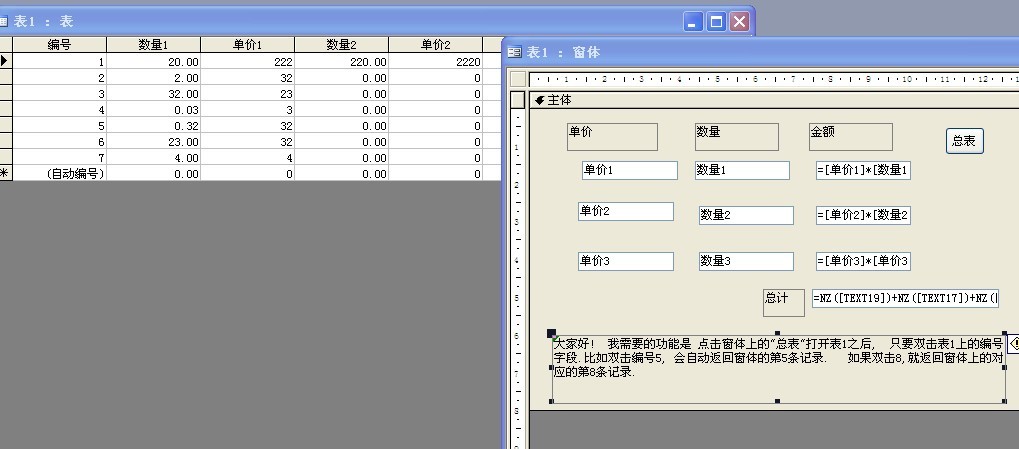Screen dimensions: 1019x449
Task: Maximize the 表1 table window
Action: 716,21
